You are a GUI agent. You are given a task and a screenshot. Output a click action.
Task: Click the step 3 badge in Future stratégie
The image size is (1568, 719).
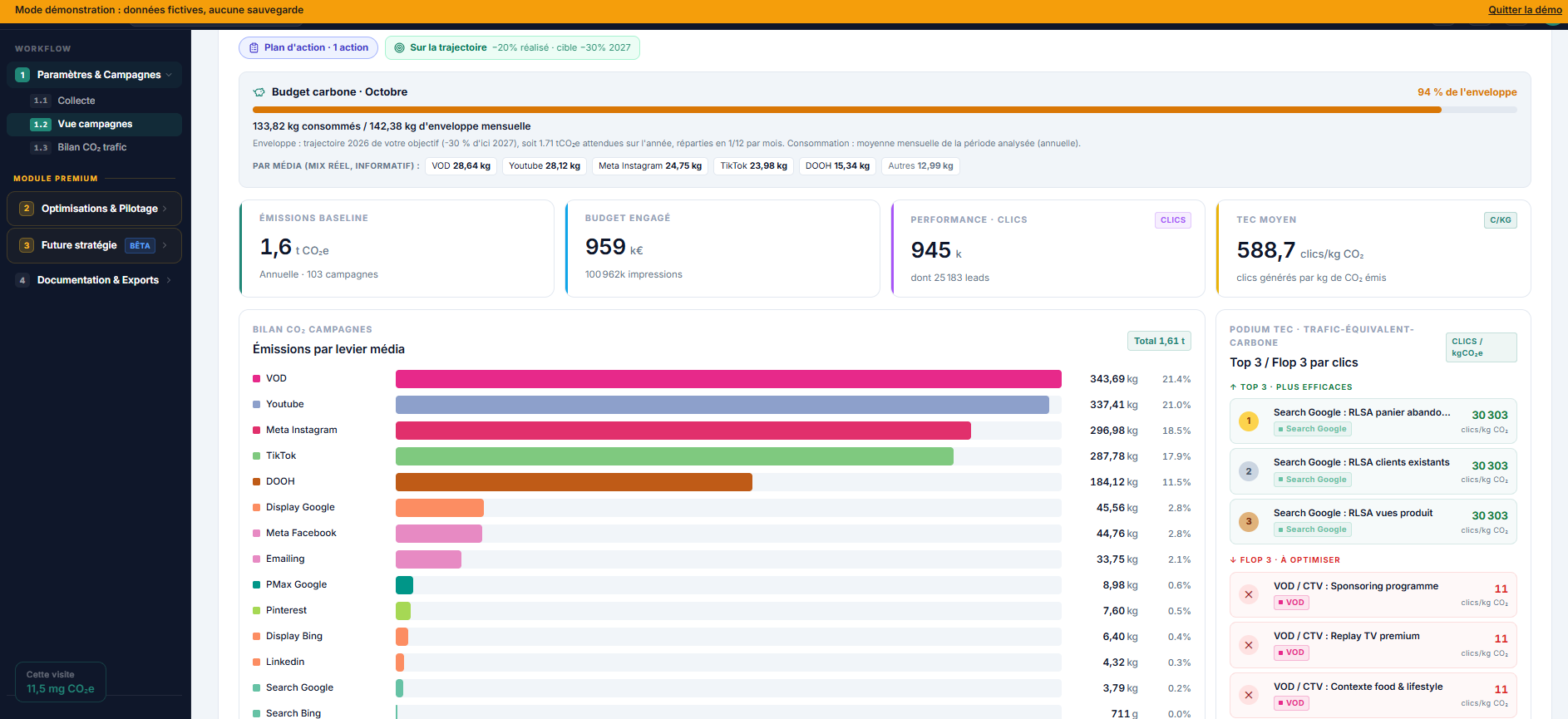[27, 245]
